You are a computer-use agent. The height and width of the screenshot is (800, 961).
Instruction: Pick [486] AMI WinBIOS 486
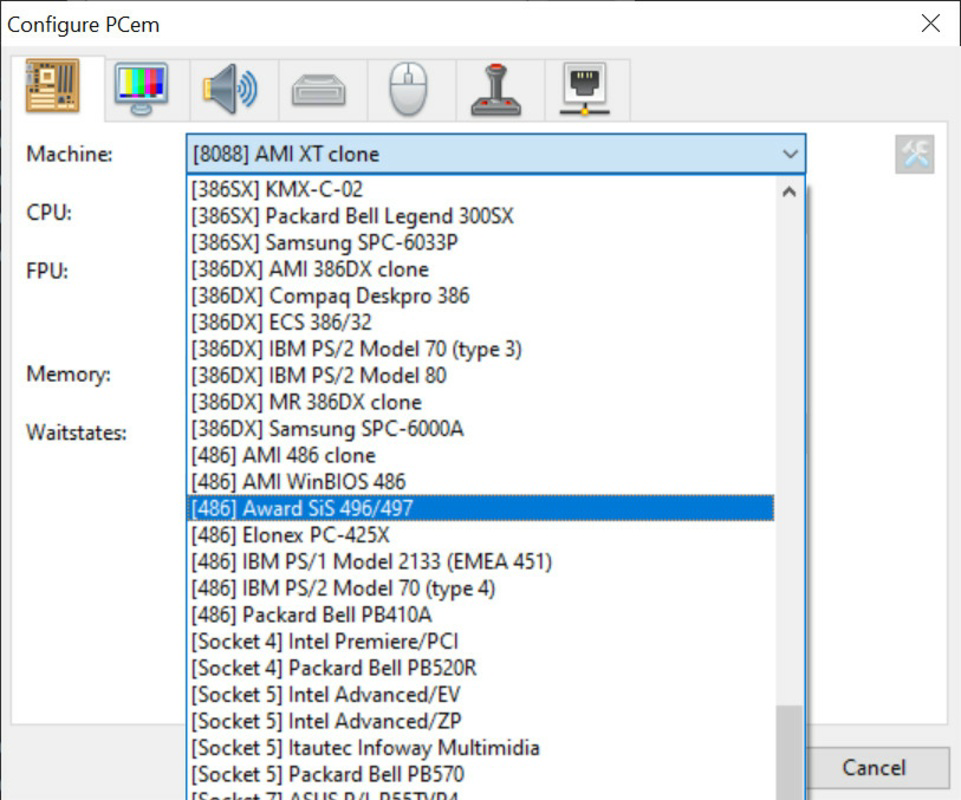tap(480, 482)
